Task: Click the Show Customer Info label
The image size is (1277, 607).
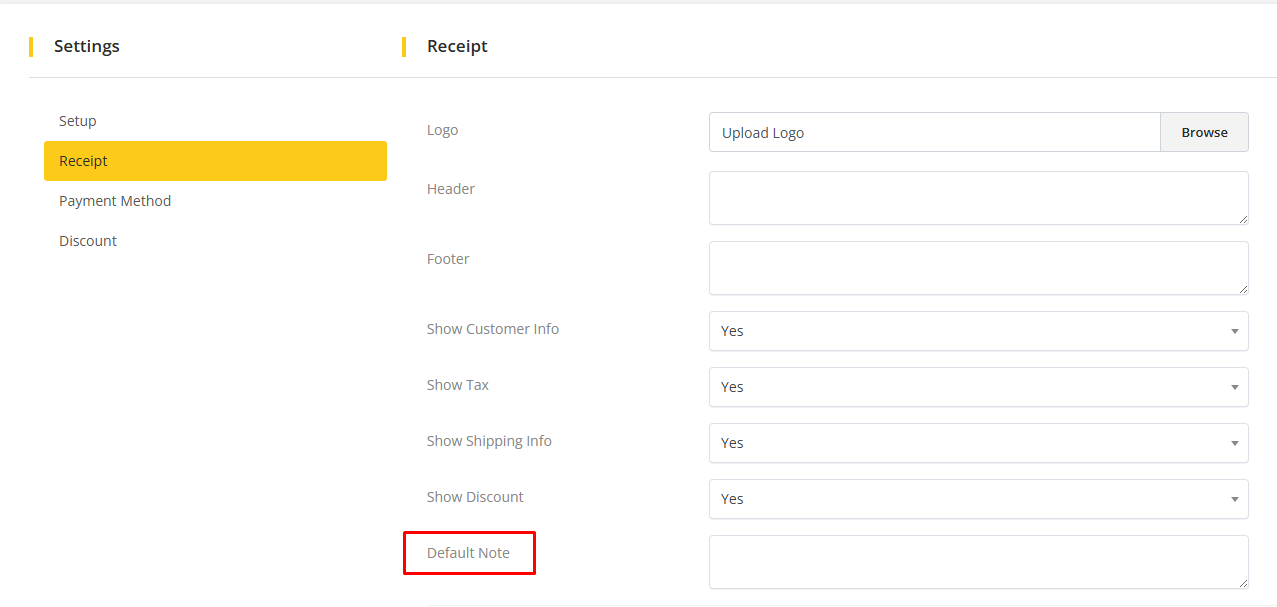Action: (x=493, y=329)
